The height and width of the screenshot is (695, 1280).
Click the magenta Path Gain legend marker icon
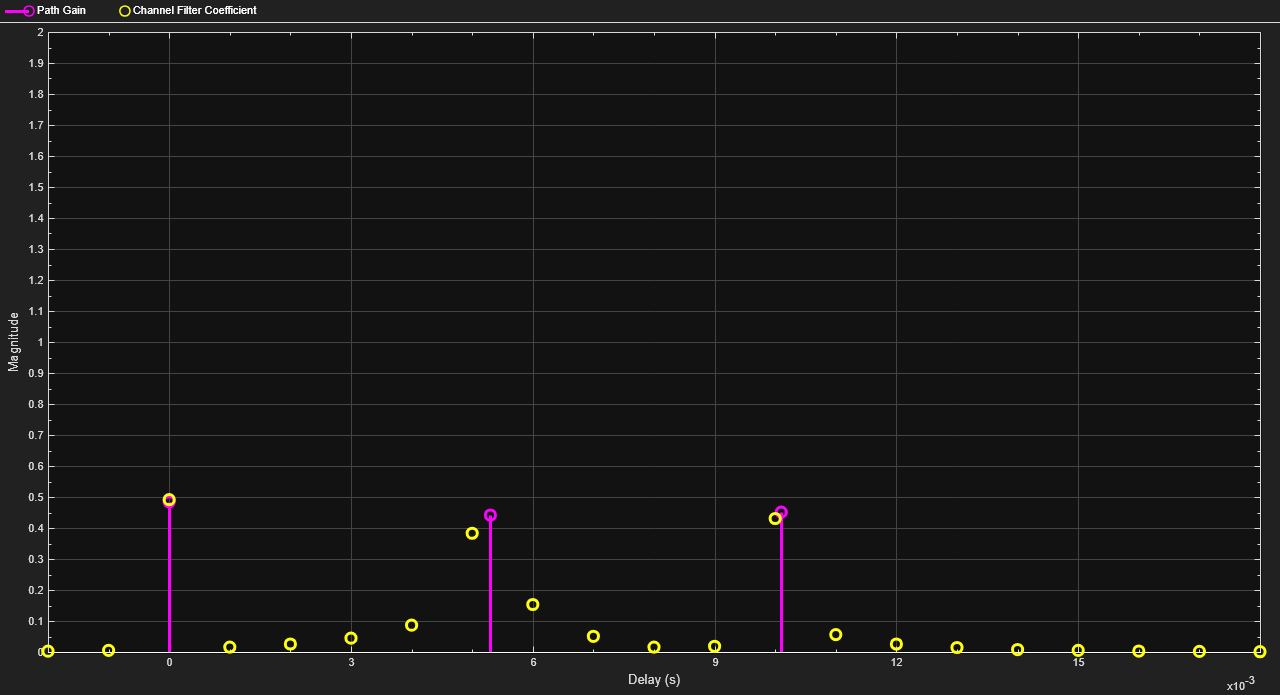20,10
